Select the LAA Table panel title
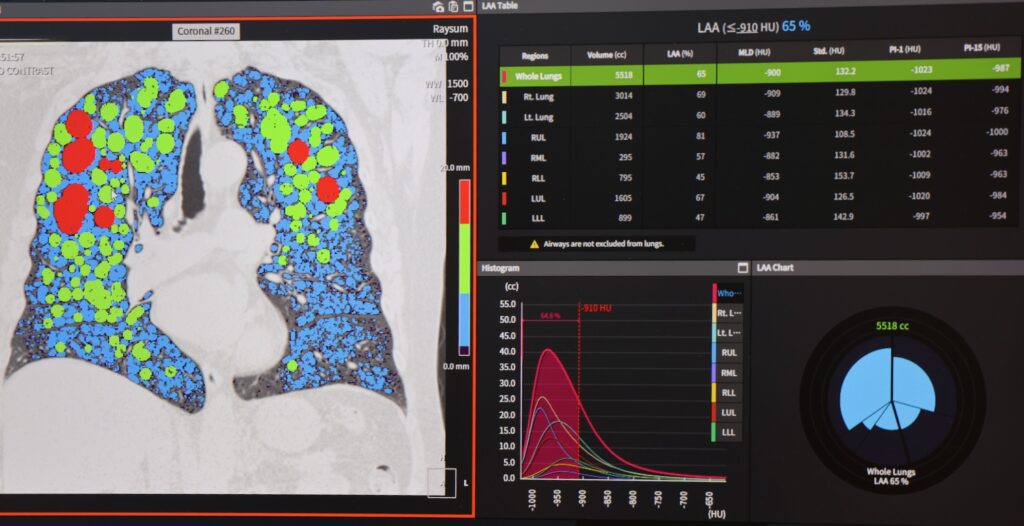This screenshot has width=1024, height=526. point(500,6)
